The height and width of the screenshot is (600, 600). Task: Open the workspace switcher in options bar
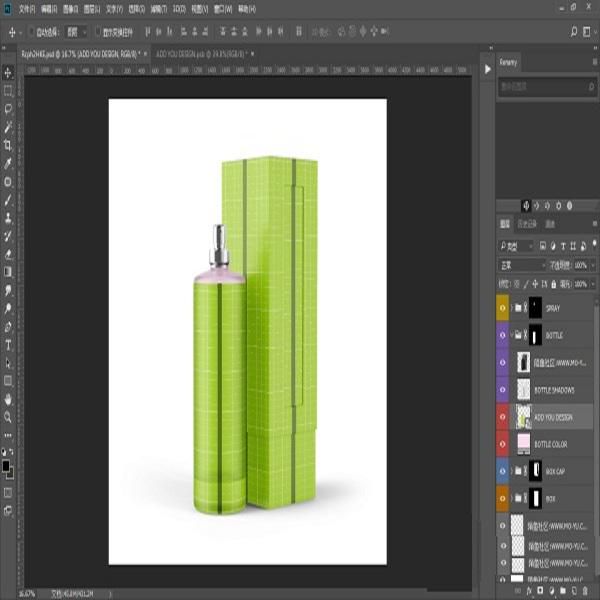pos(587,31)
